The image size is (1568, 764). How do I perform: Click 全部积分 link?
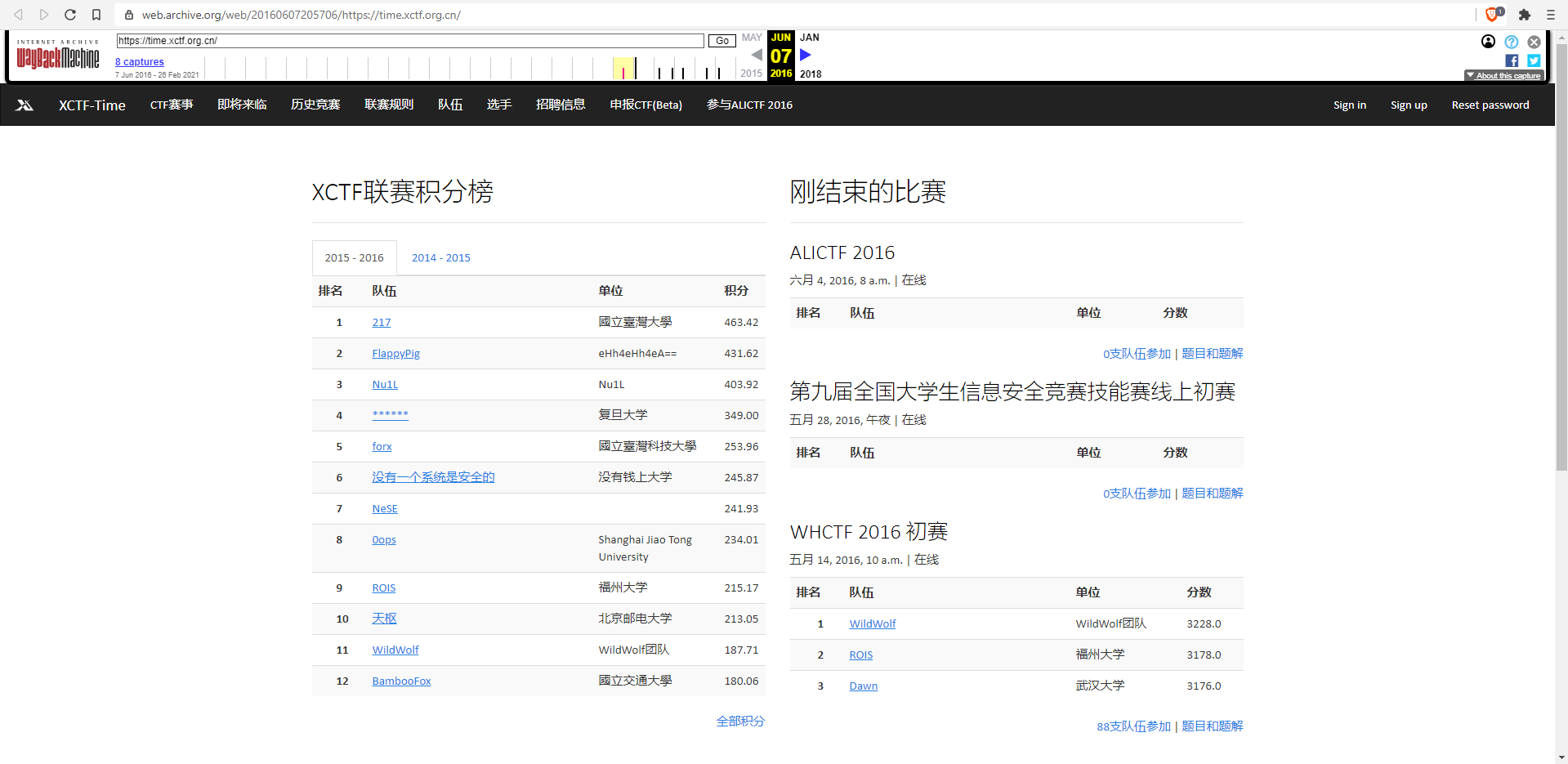click(740, 722)
